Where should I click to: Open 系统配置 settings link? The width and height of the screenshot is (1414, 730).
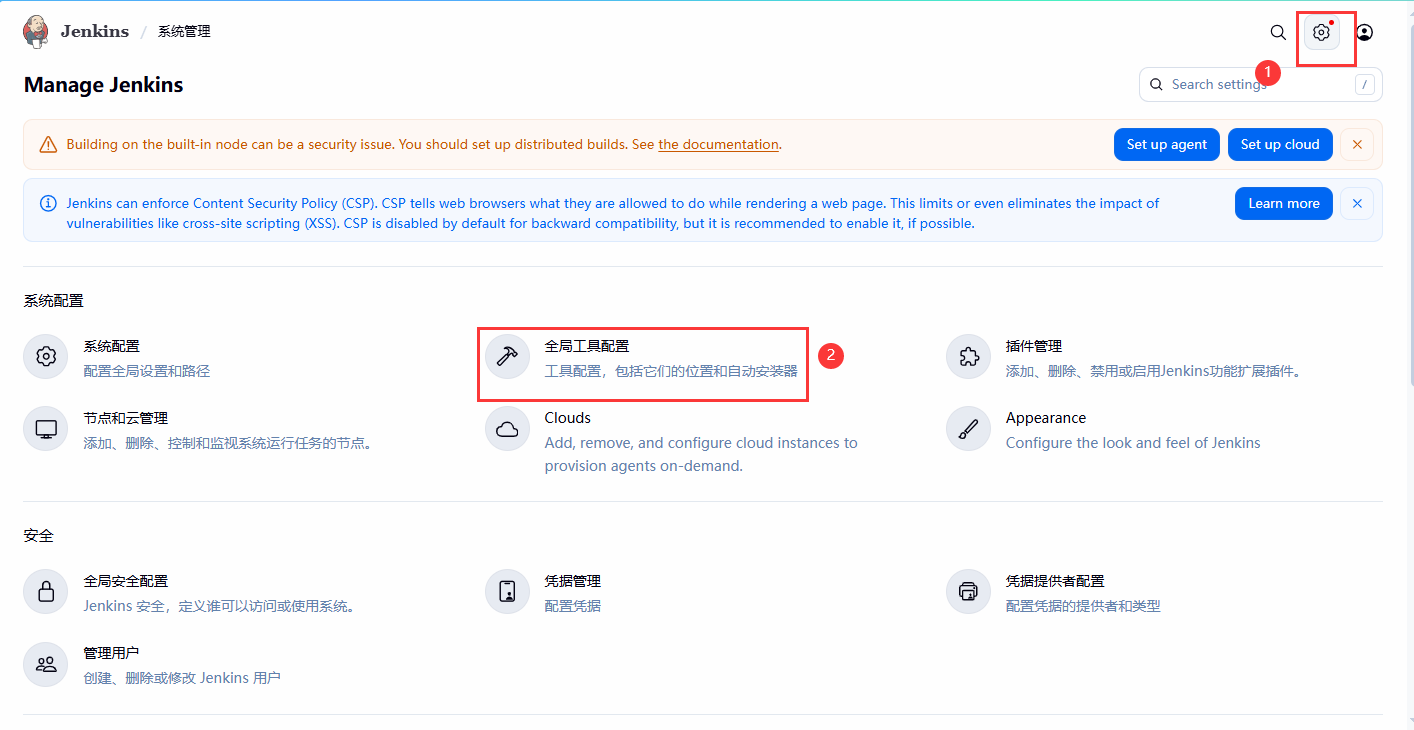click(111, 346)
